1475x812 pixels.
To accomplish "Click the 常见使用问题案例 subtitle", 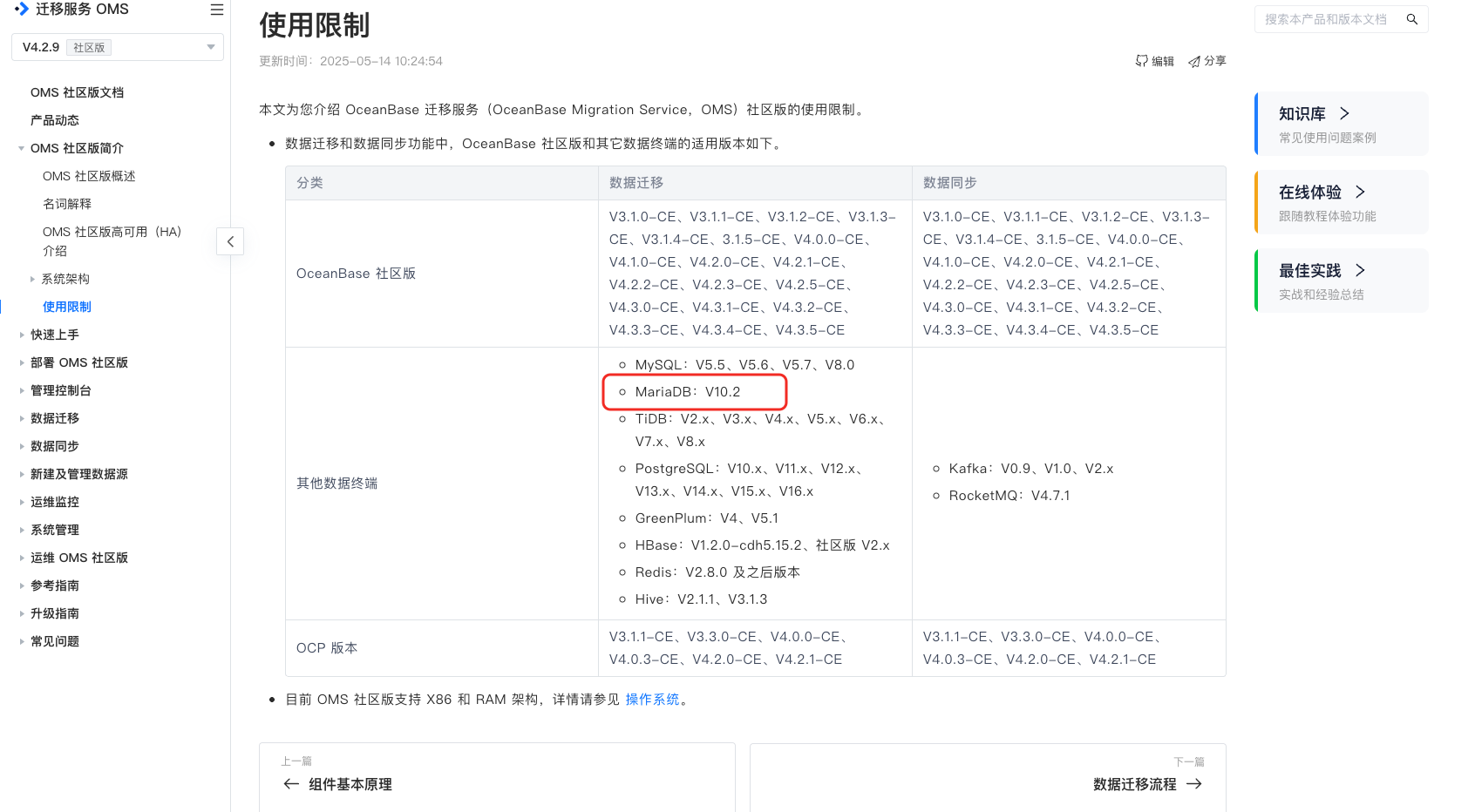I will coord(1328,138).
